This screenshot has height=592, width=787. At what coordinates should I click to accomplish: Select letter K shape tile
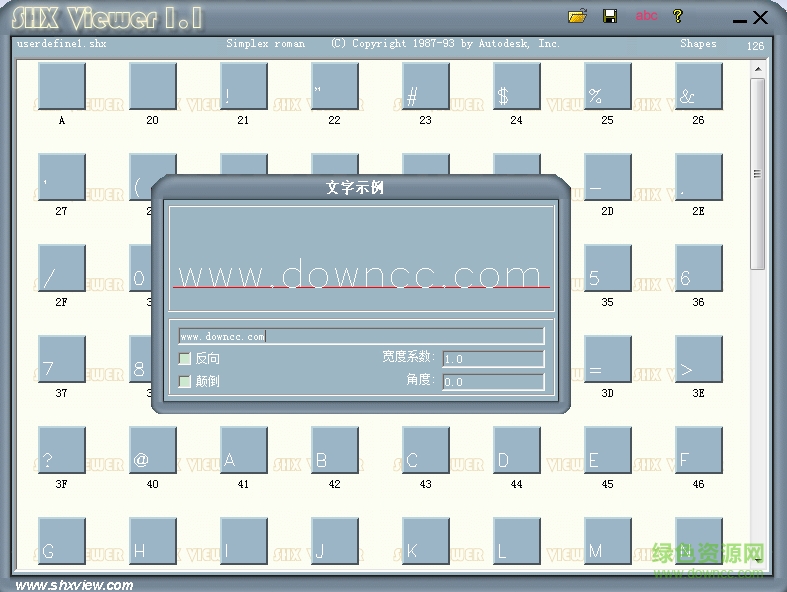point(426,541)
